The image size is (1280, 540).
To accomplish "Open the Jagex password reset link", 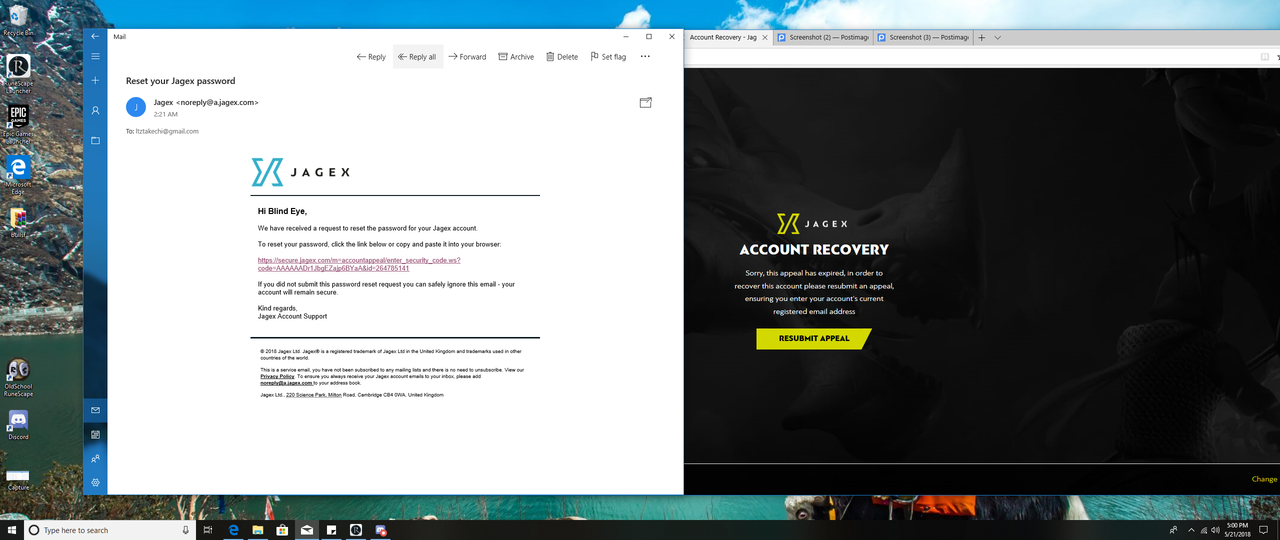I will coord(359,264).
